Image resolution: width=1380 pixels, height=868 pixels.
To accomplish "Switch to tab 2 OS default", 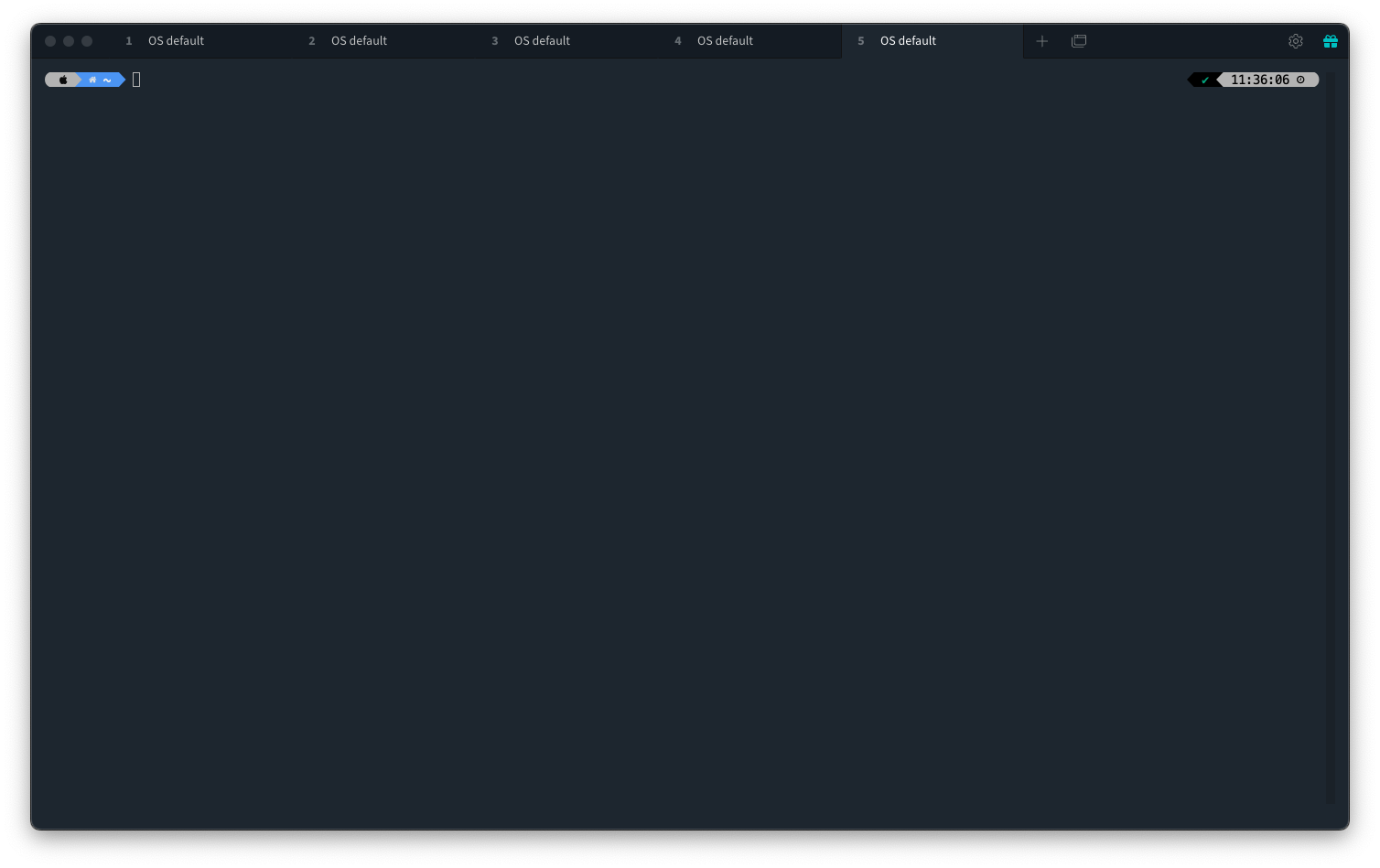I will click(x=359, y=40).
